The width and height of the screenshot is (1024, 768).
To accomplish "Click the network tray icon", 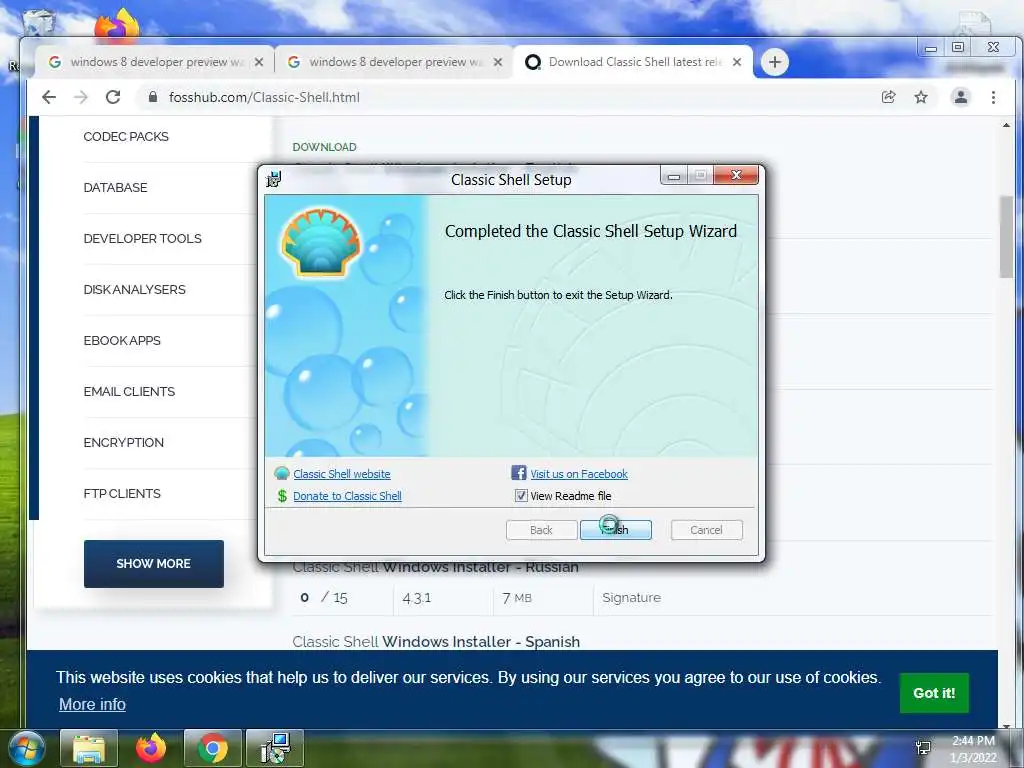I will (x=923, y=748).
